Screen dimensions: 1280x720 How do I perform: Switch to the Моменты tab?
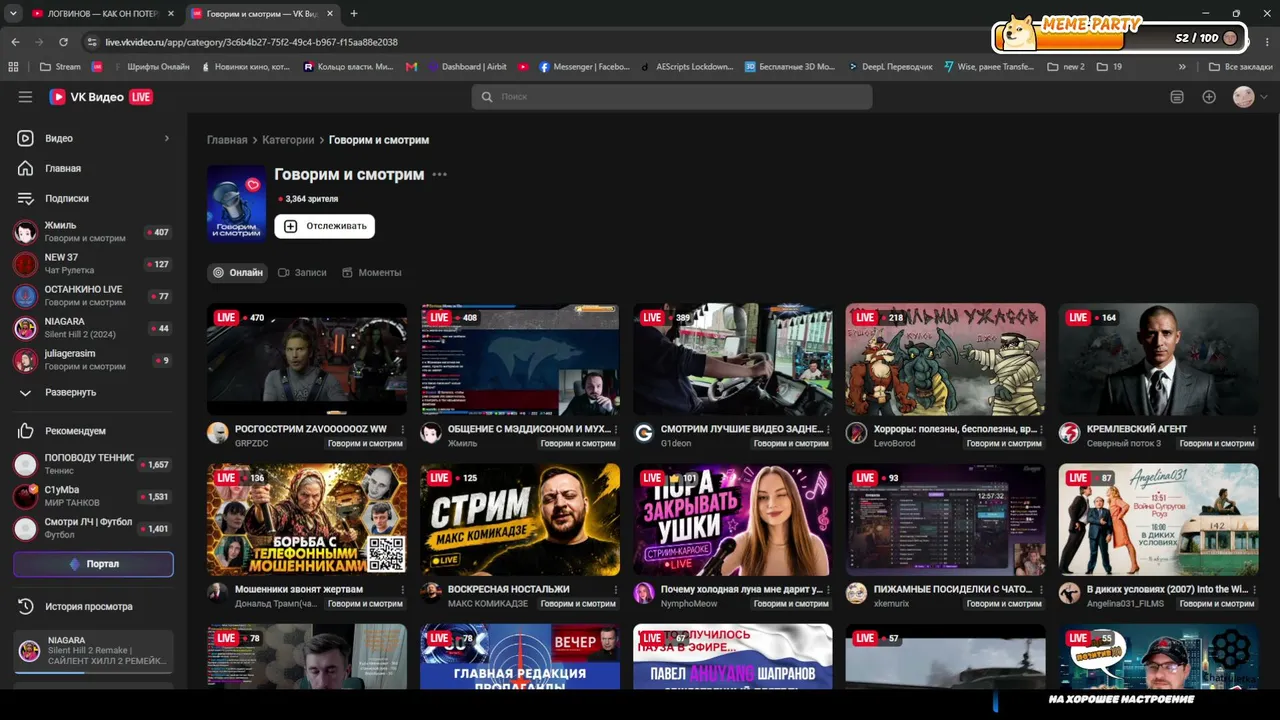tap(371, 272)
